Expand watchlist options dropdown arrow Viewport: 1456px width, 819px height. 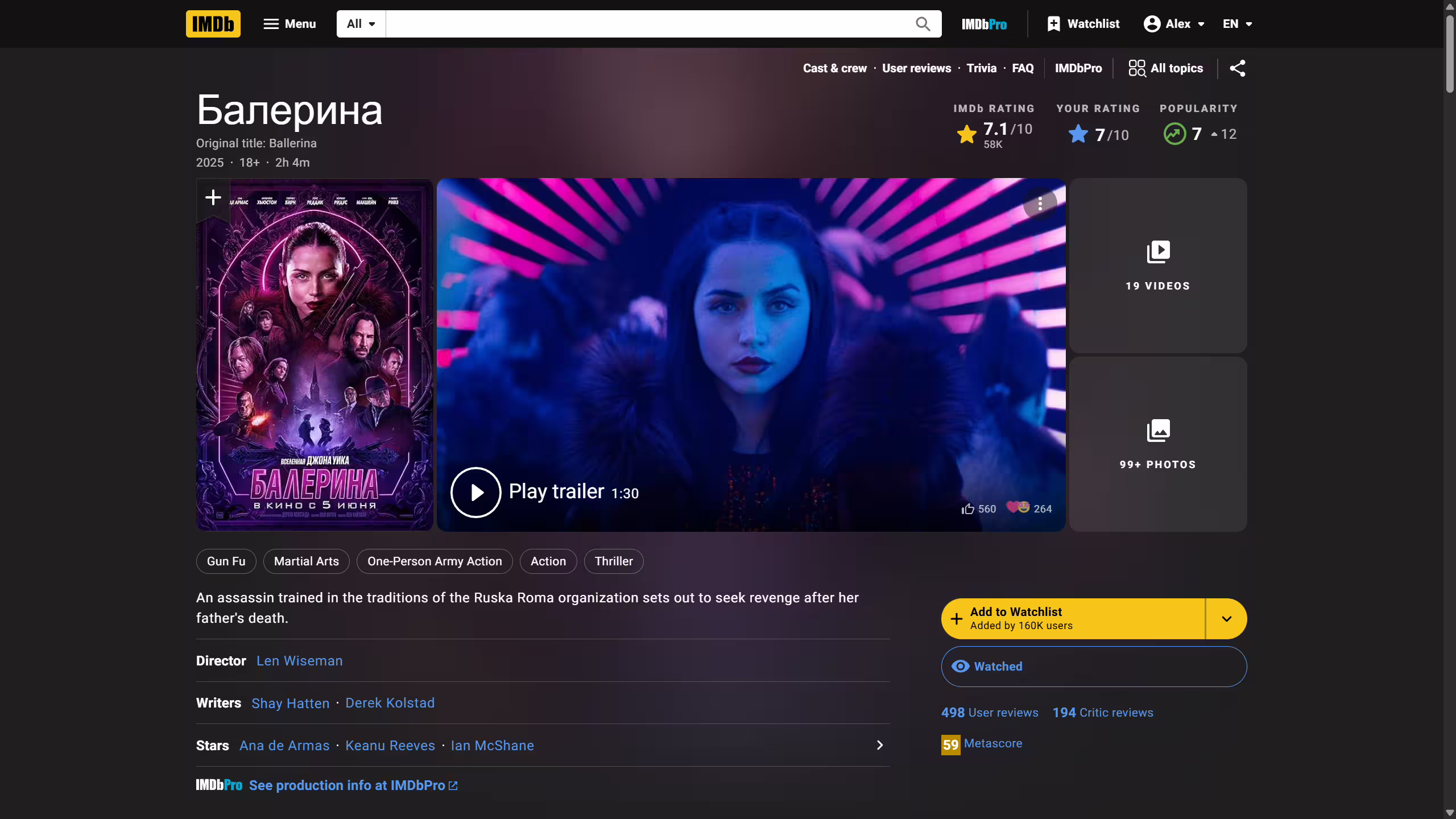(1227, 619)
